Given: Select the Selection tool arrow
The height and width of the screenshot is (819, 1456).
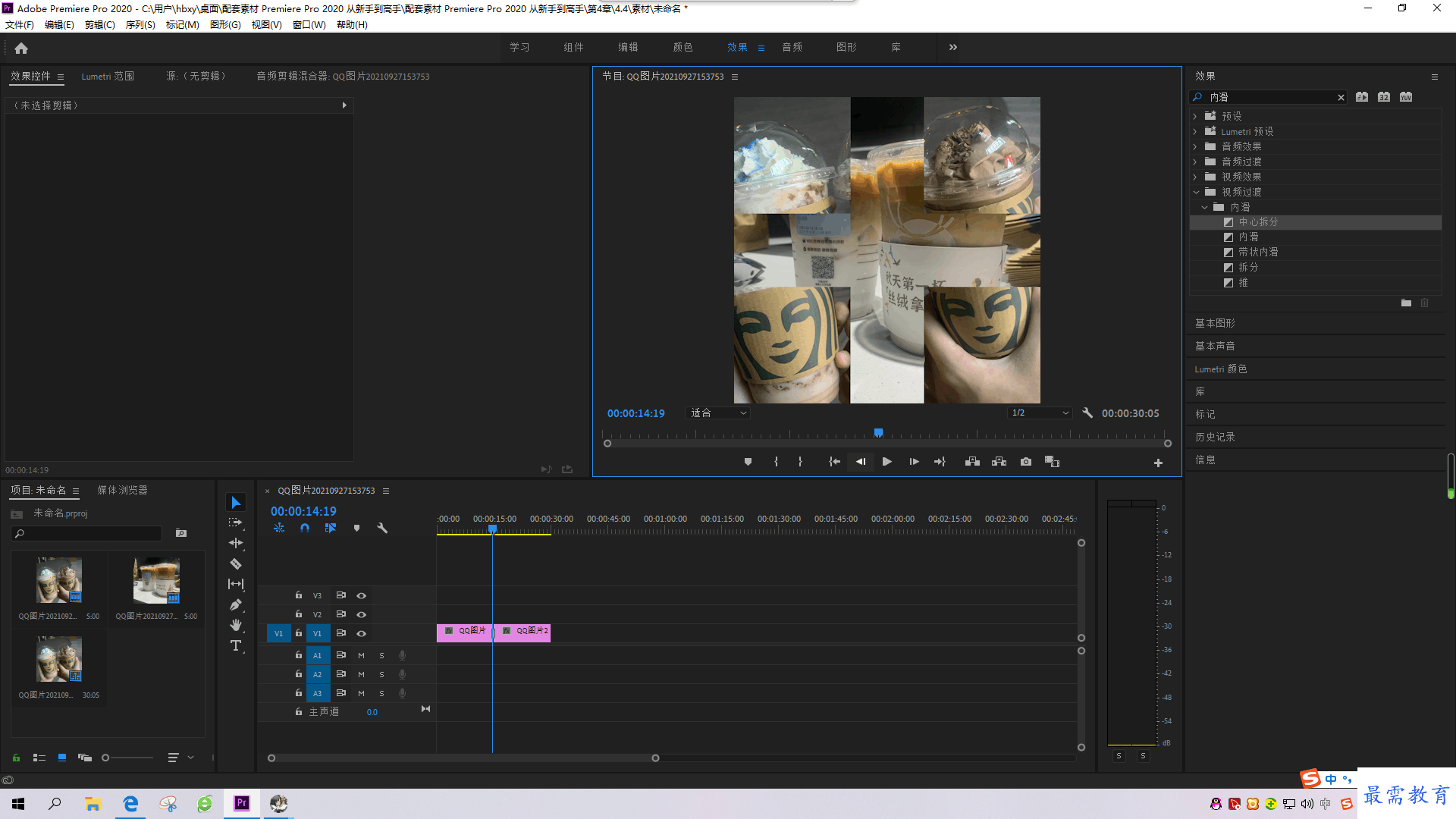Looking at the screenshot, I should (236, 503).
